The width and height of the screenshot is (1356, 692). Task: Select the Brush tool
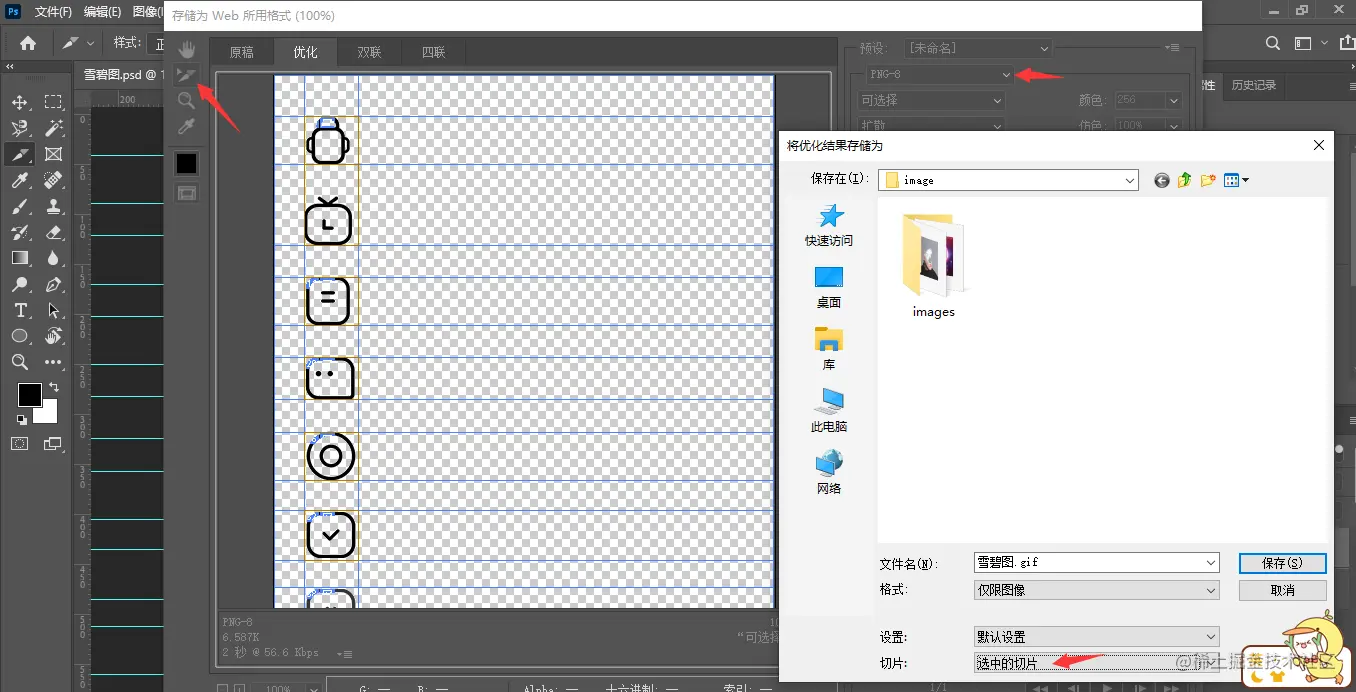click(20, 206)
